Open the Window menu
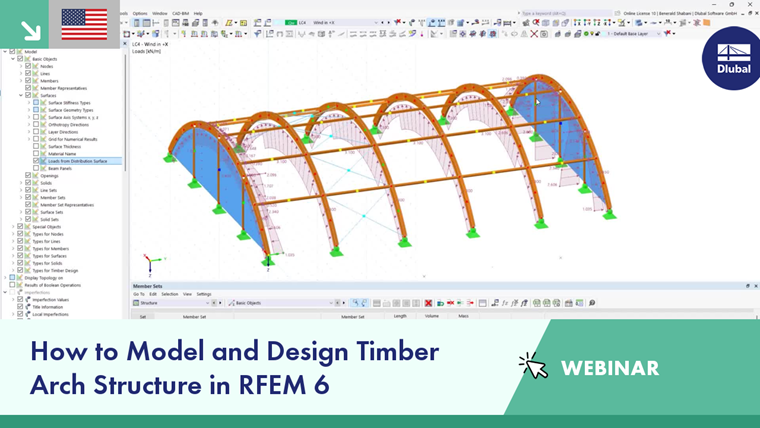 159,13
